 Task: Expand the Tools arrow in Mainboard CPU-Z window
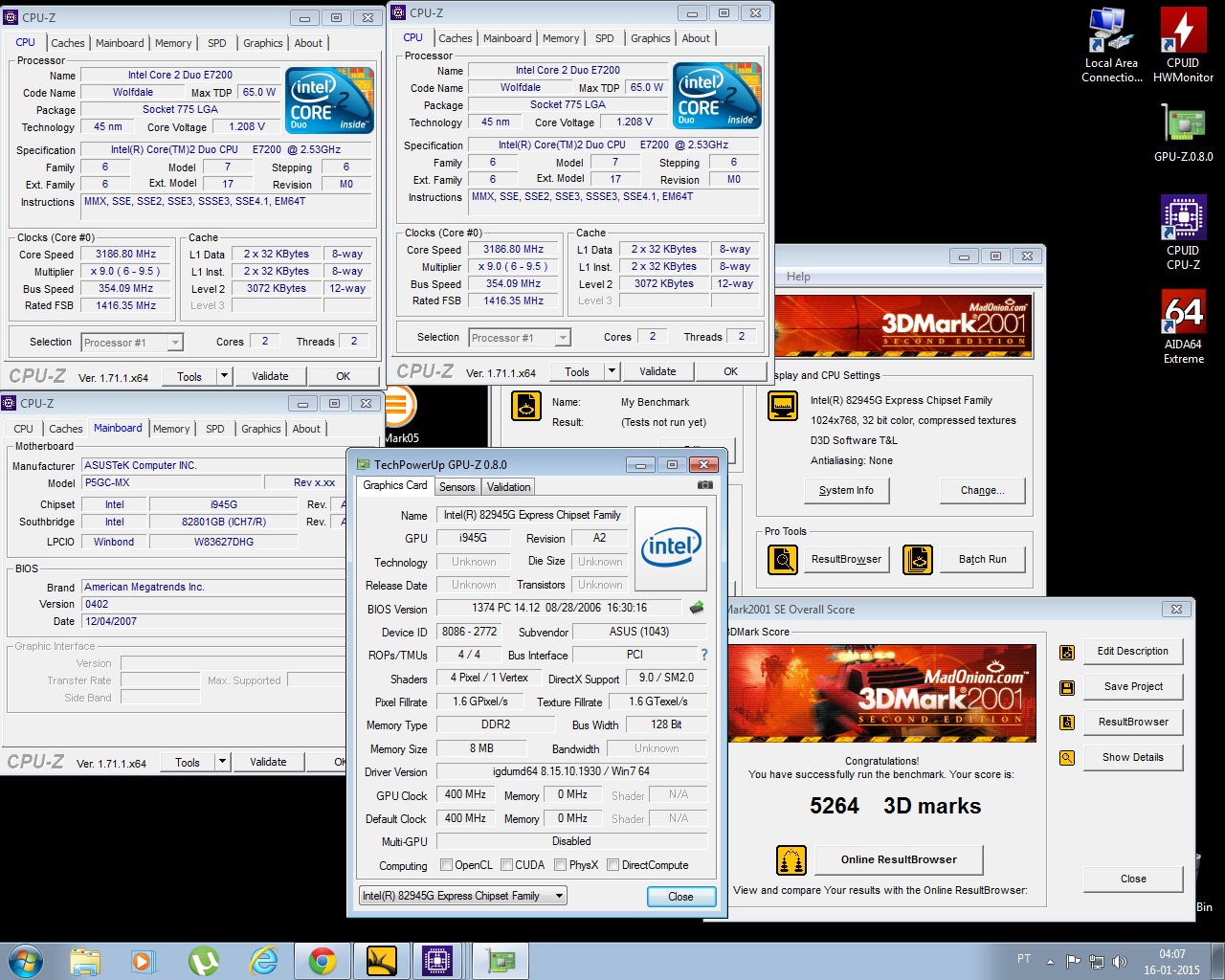point(222,762)
